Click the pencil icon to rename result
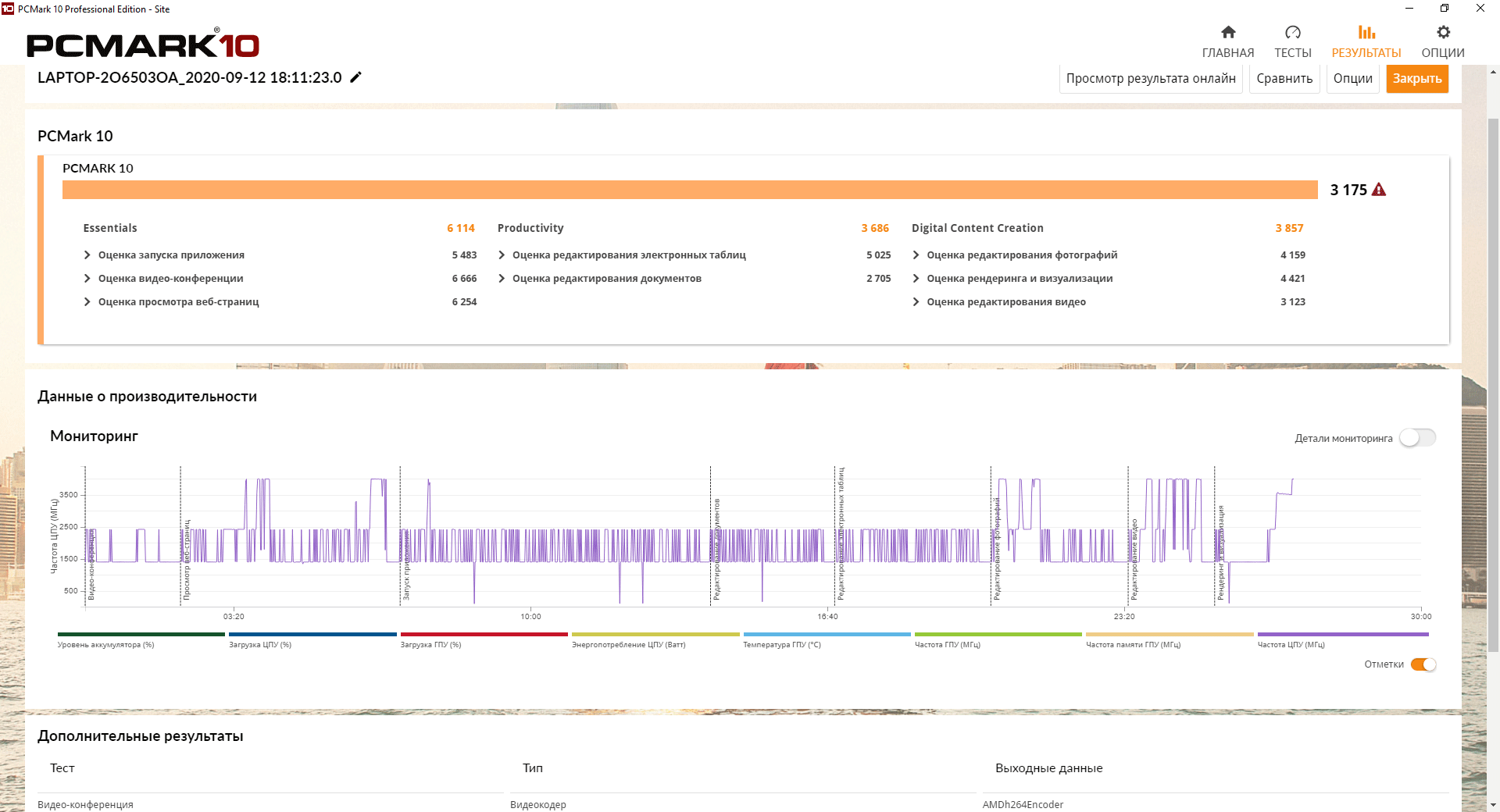The image size is (1500, 812). coord(355,77)
